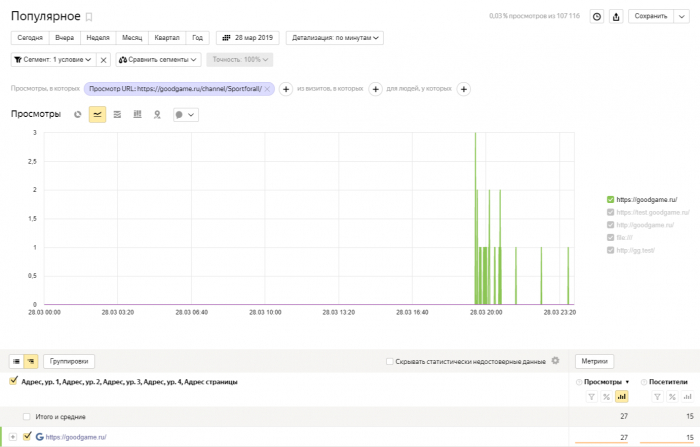Select the Сегодня period tab
The width and height of the screenshot is (700, 447).
click(30, 38)
